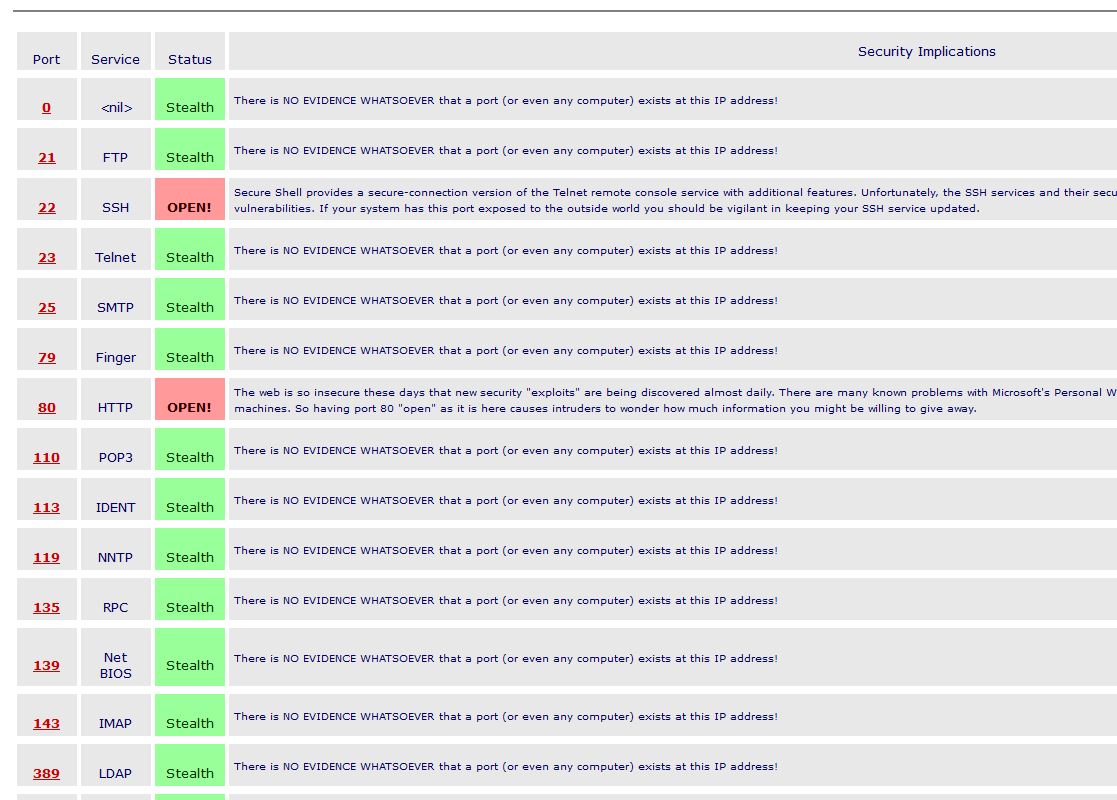Open the port 22 SSH link
This screenshot has width=1117, height=800.
click(x=47, y=208)
